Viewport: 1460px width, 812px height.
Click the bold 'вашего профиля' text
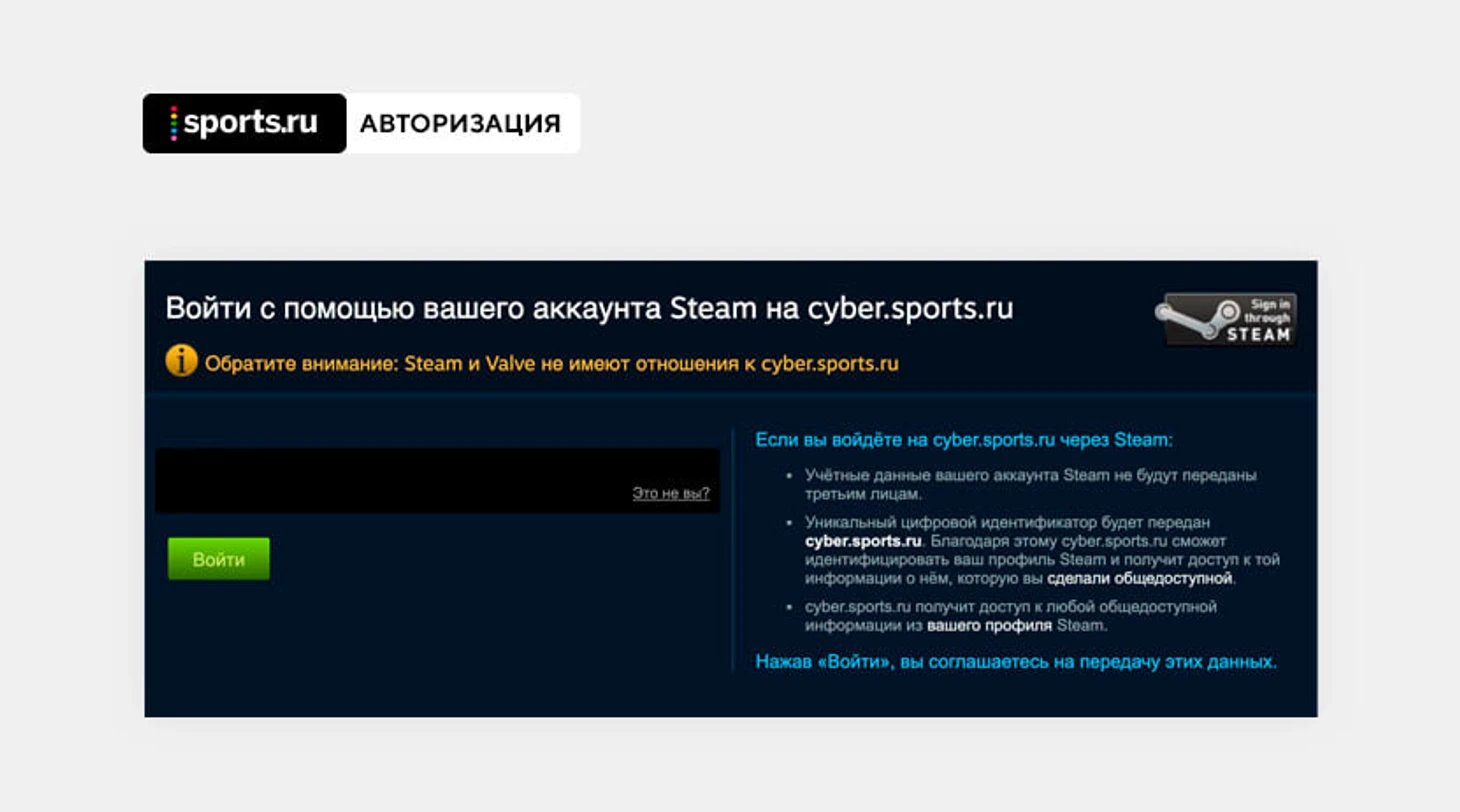988,626
